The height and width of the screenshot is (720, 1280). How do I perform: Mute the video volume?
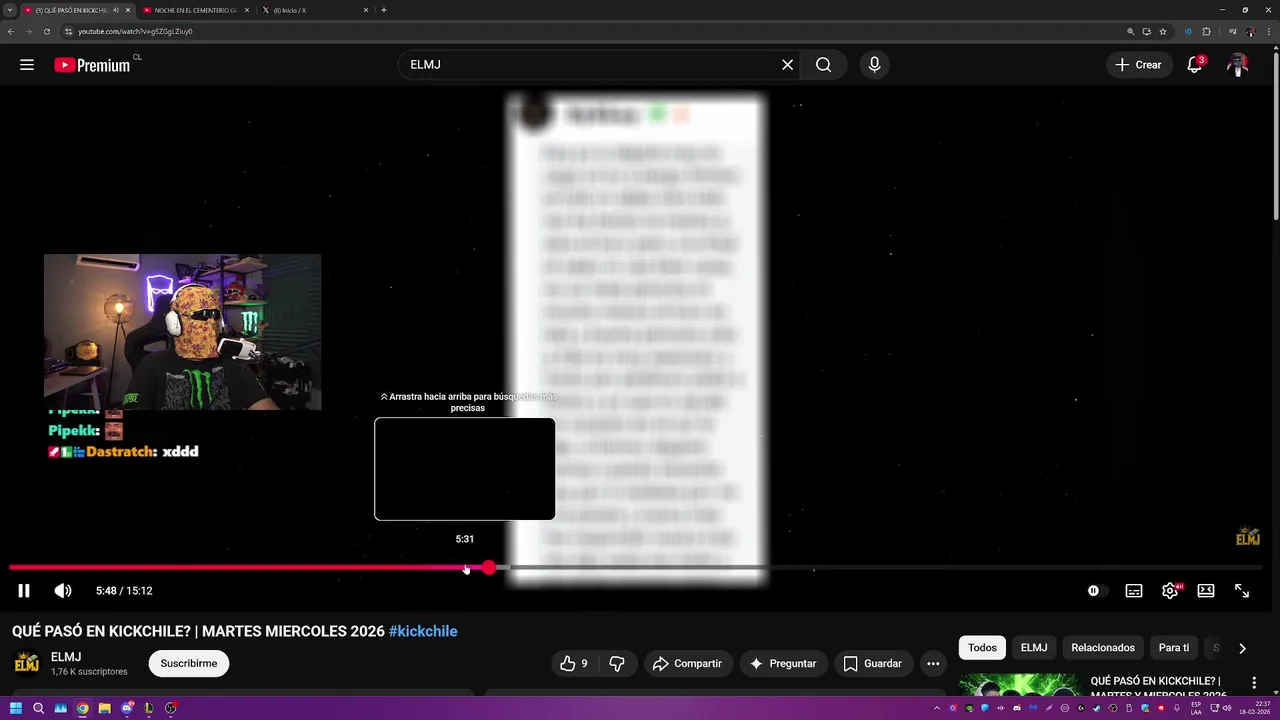63,591
